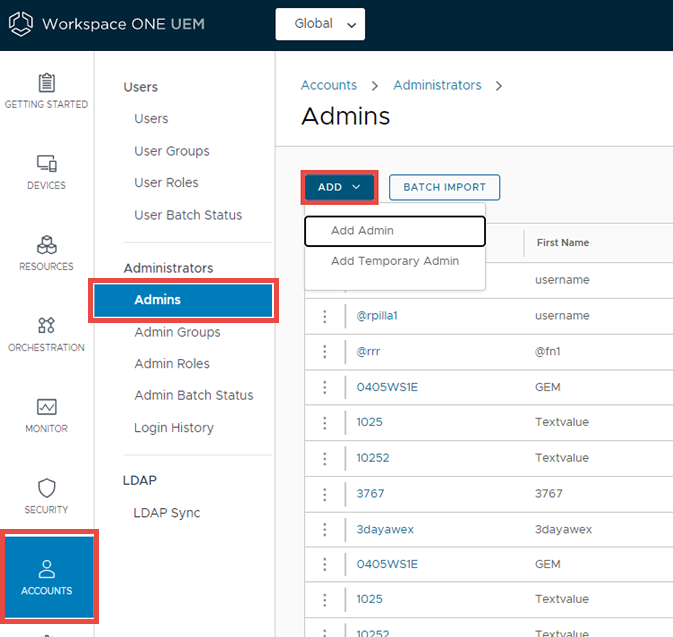Open Login History page
673x637 pixels.
click(x=174, y=428)
